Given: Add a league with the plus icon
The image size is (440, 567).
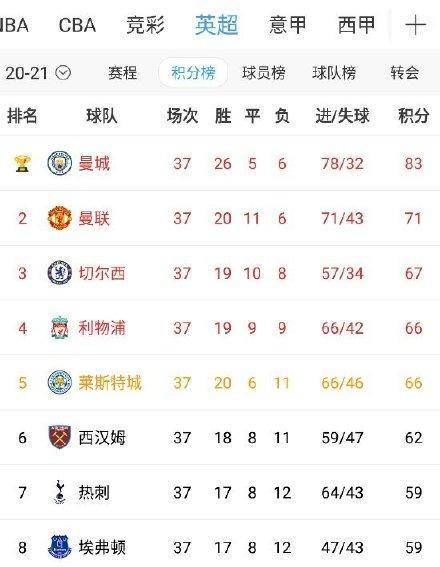Looking at the screenshot, I should coord(415,25).
